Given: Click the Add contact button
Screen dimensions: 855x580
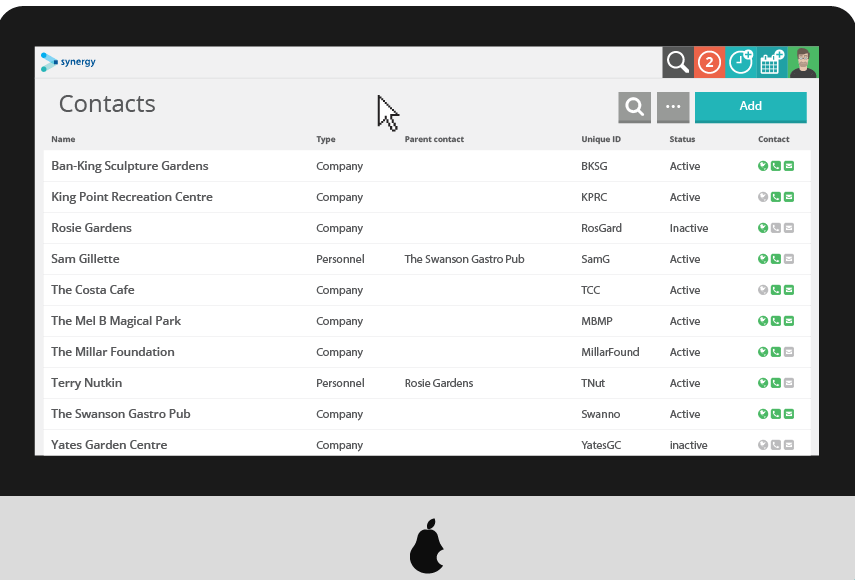Looking at the screenshot, I should click(x=750, y=107).
